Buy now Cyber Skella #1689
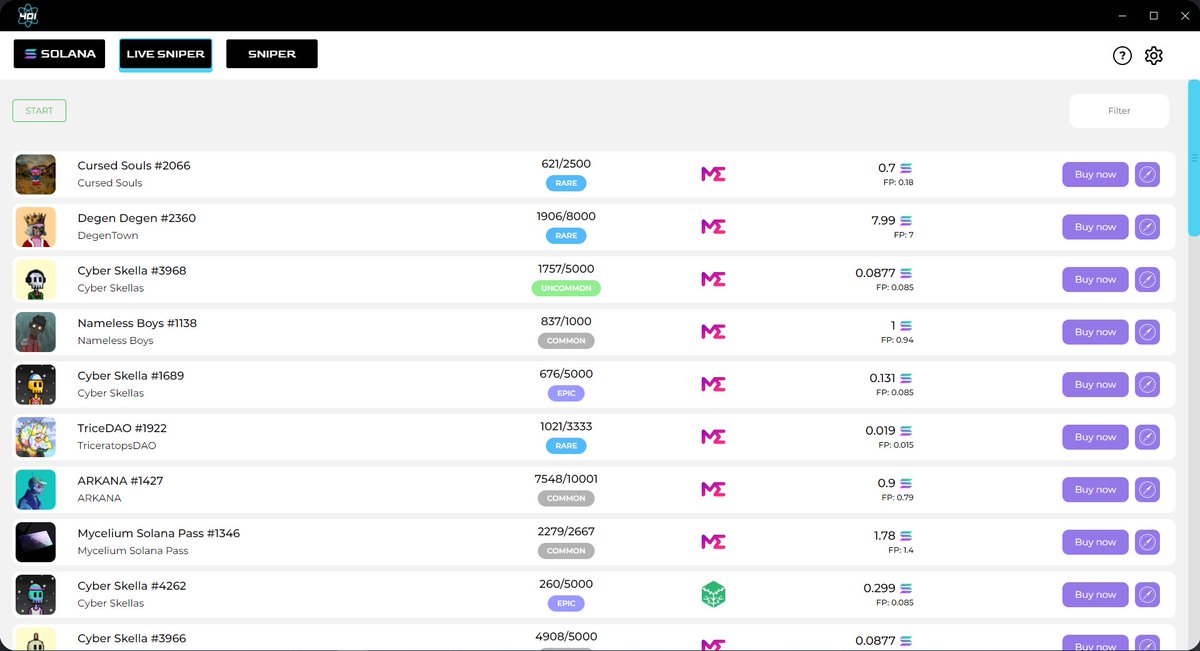 tap(1095, 384)
